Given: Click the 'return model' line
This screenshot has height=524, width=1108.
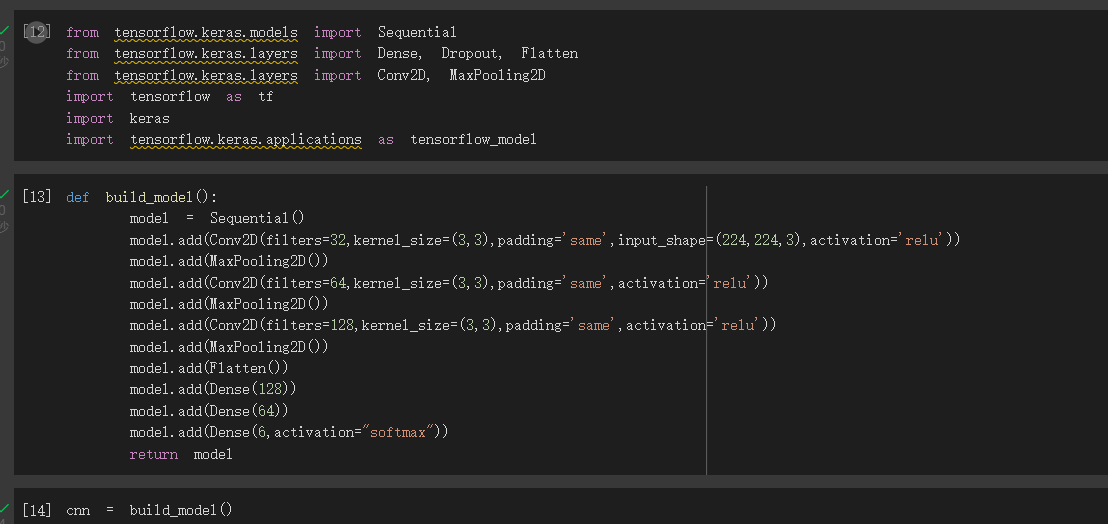Looking at the screenshot, I should tap(181, 455).
